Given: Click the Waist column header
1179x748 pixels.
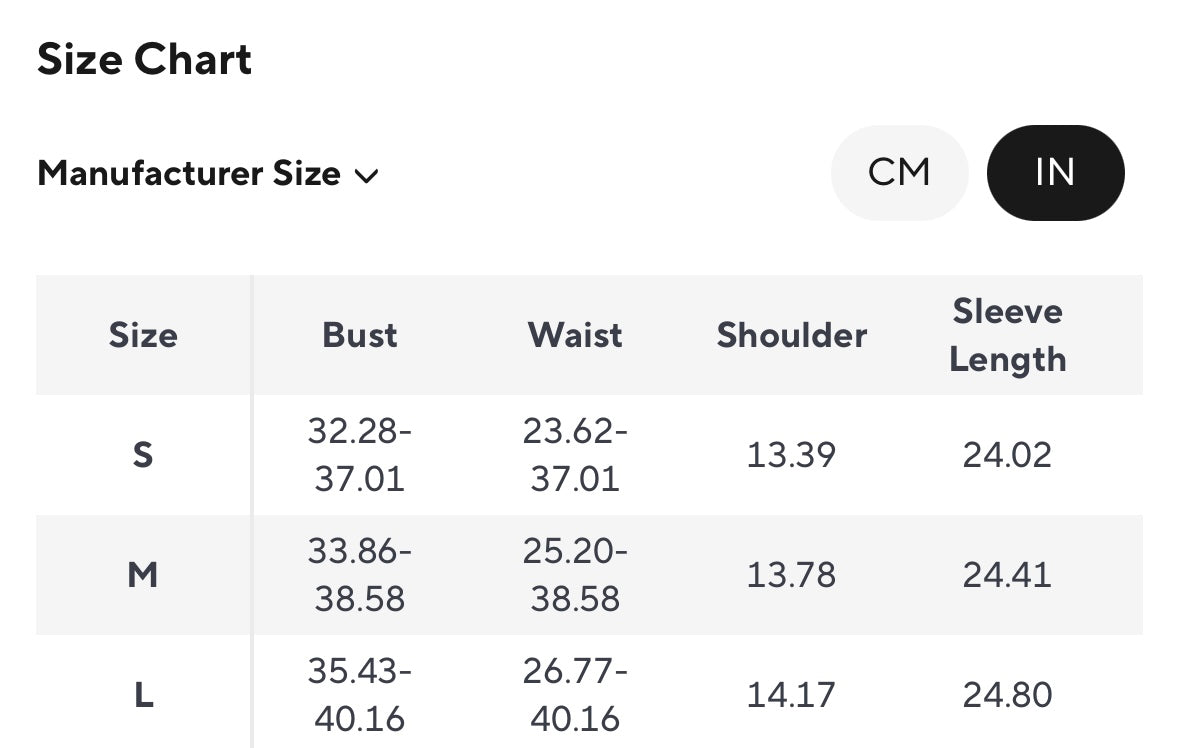Looking at the screenshot, I should (575, 335).
